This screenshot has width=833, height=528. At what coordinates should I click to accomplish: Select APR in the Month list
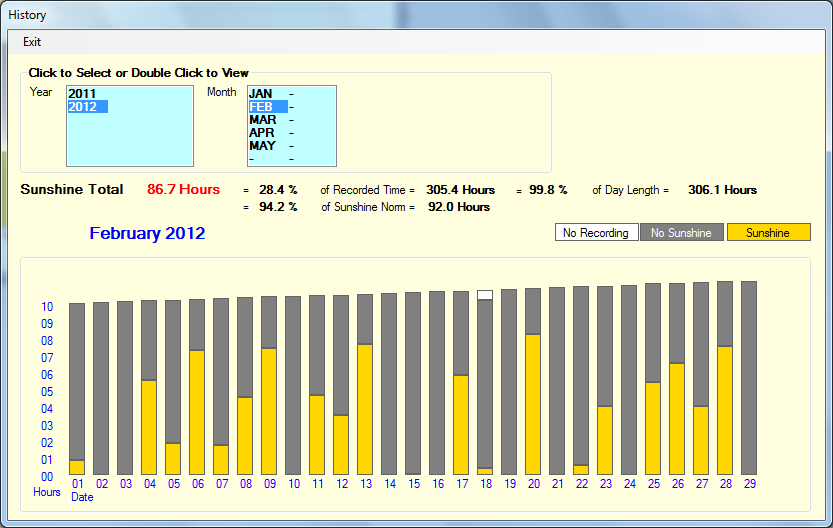pyautogui.click(x=262, y=133)
